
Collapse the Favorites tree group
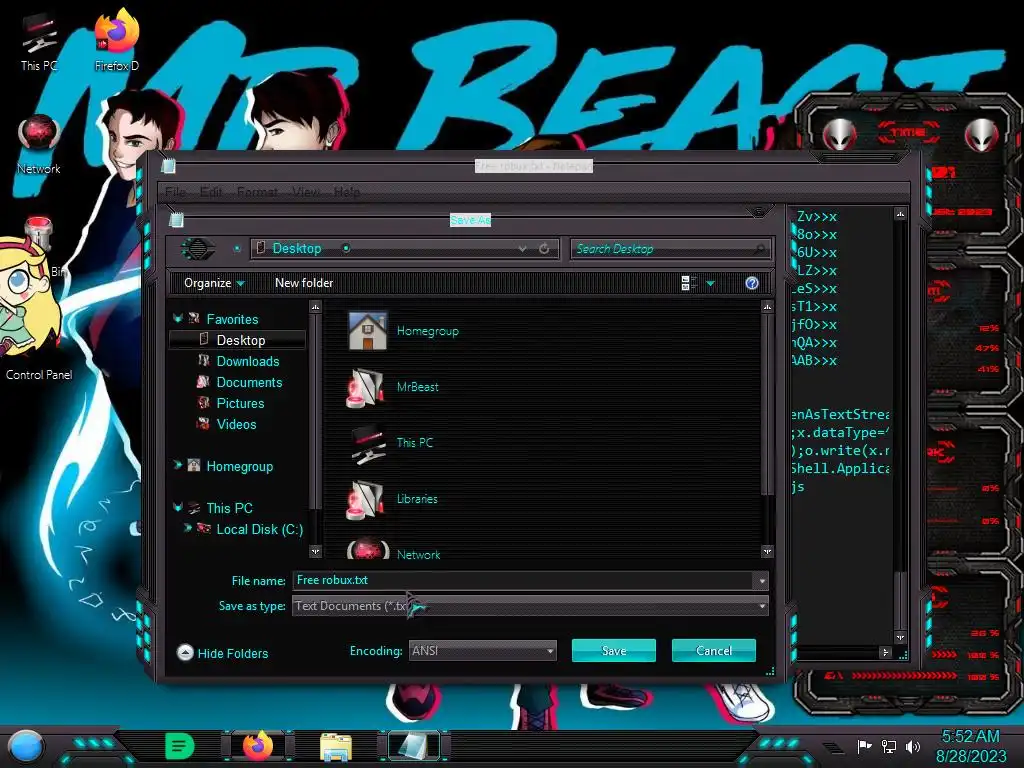click(177, 318)
